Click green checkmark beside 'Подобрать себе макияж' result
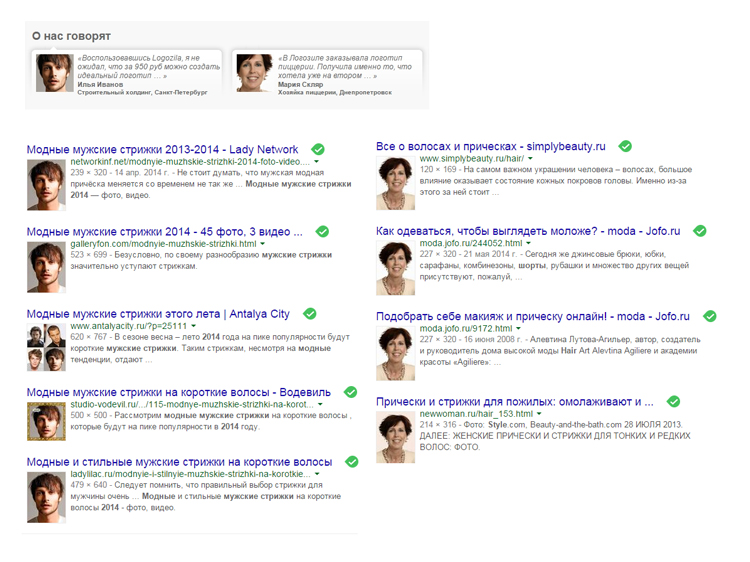The height and width of the screenshot is (562, 750). click(709, 315)
